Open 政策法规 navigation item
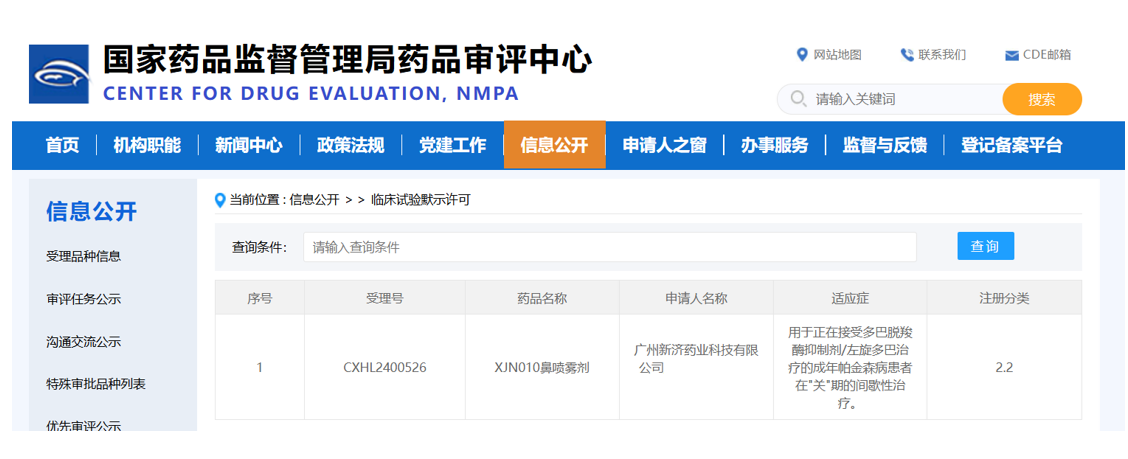Screen dimensions: 1128x459 [x=351, y=145]
